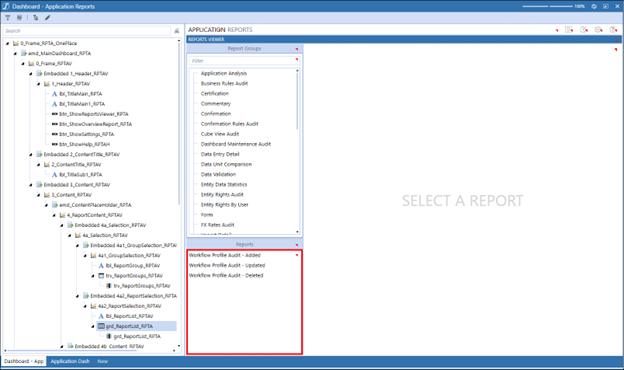Select Entity Rights By User group
This screenshot has width=624, height=370.
(x=224, y=205)
